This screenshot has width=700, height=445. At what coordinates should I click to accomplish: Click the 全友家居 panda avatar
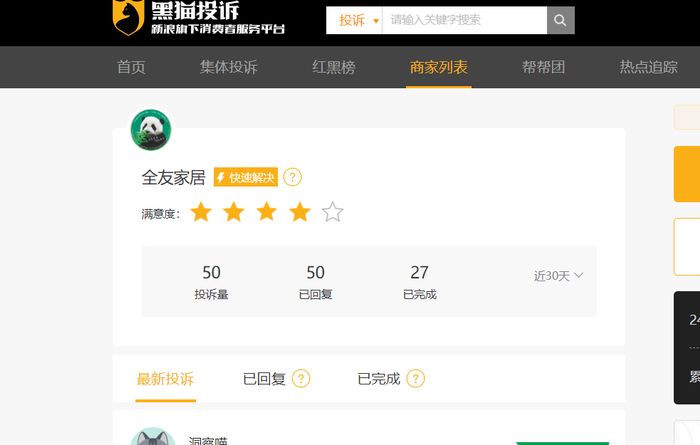click(151, 130)
